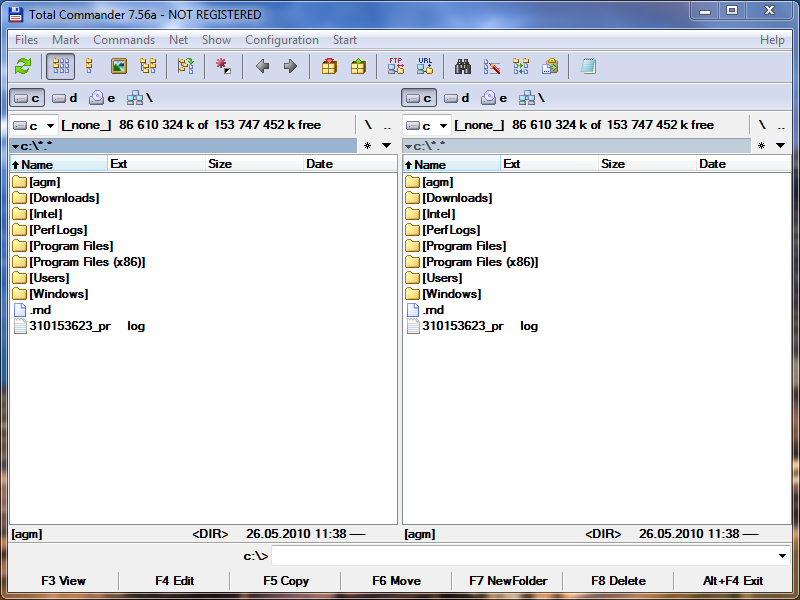This screenshot has width=800, height=600.
Task: Click the F3 View button
Action: [63, 581]
